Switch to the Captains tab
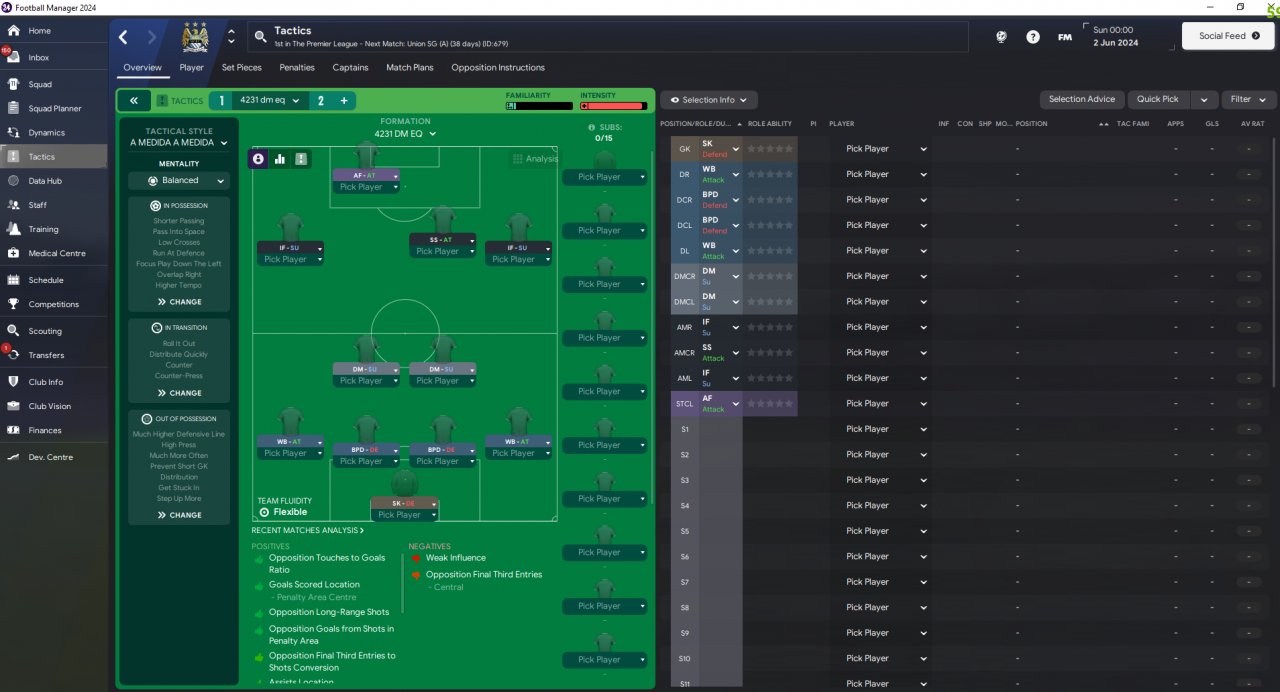Image resolution: width=1280 pixels, height=692 pixels. [x=350, y=68]
